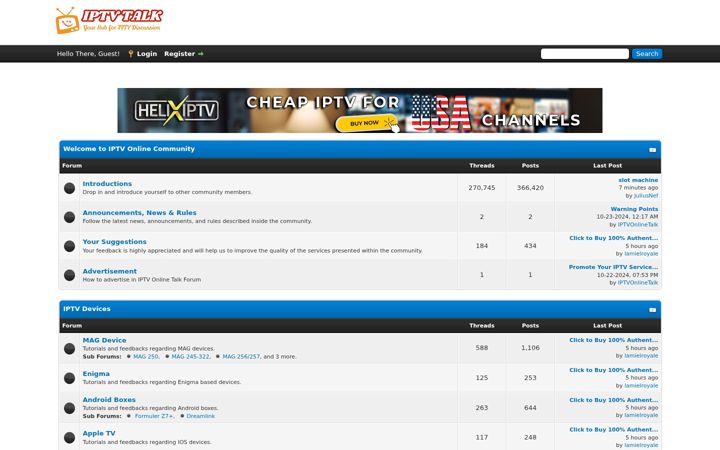
Task: Click the '10-23-2024, 12:17 AM' timestamp
Action: (627, 217)
